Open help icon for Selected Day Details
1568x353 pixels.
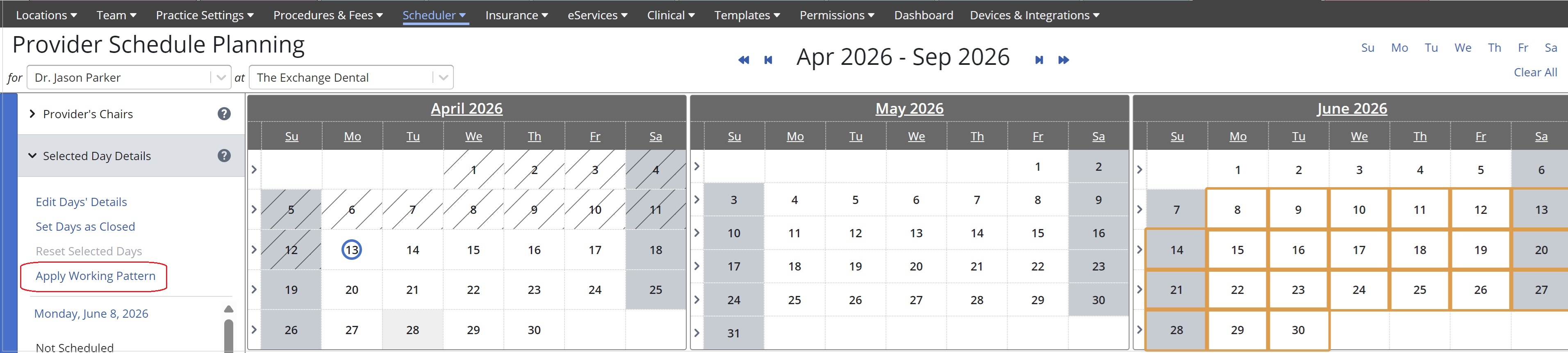pyautogui.click(x=224, y=156)
